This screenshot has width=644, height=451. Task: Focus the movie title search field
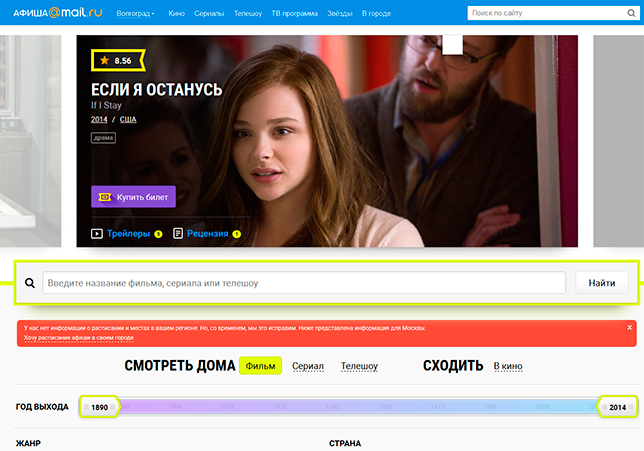(x=304, y=283)
